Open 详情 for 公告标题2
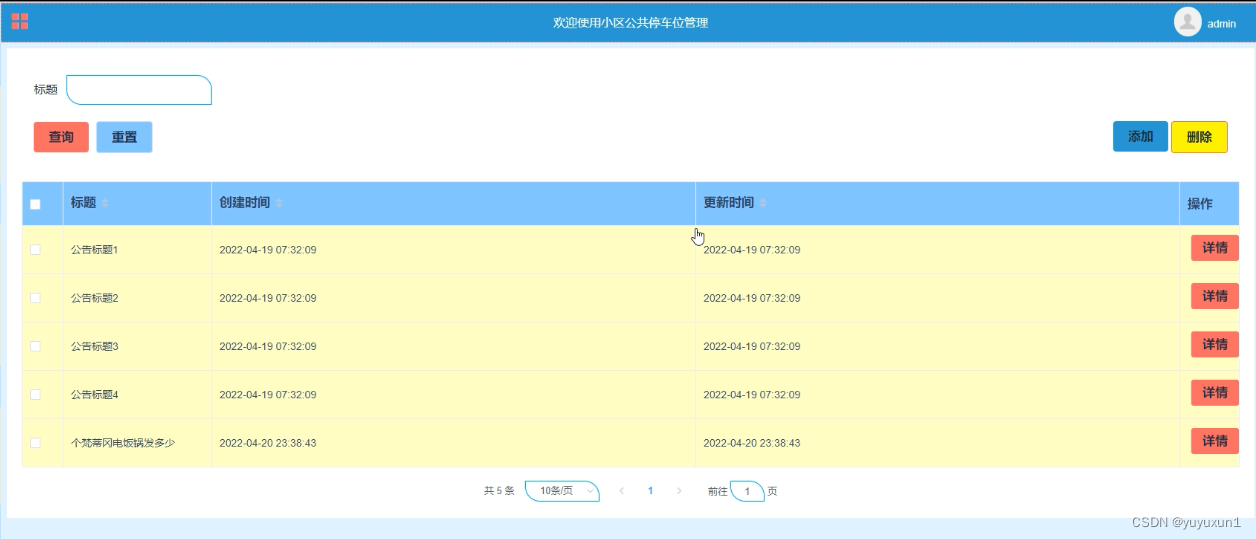Viewport: 1256px width, 539px height. [1215, 296]
